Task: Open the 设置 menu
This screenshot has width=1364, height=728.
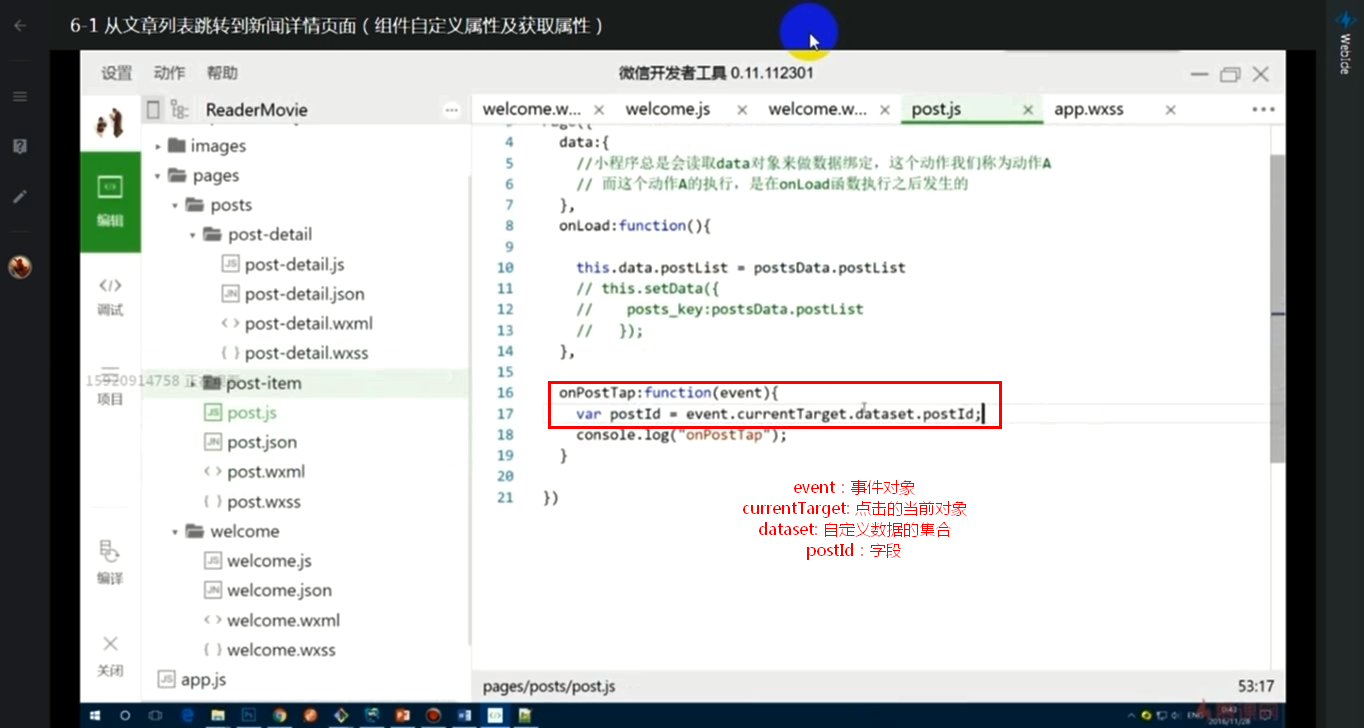Action: point(116,73)
